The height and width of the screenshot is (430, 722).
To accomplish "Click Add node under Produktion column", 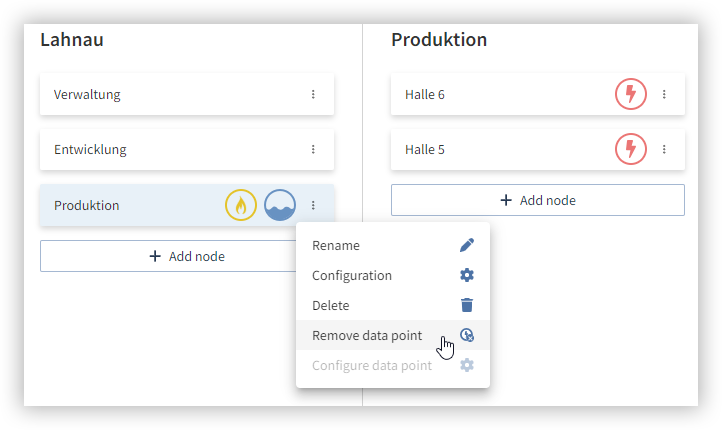I will [538, 200].
